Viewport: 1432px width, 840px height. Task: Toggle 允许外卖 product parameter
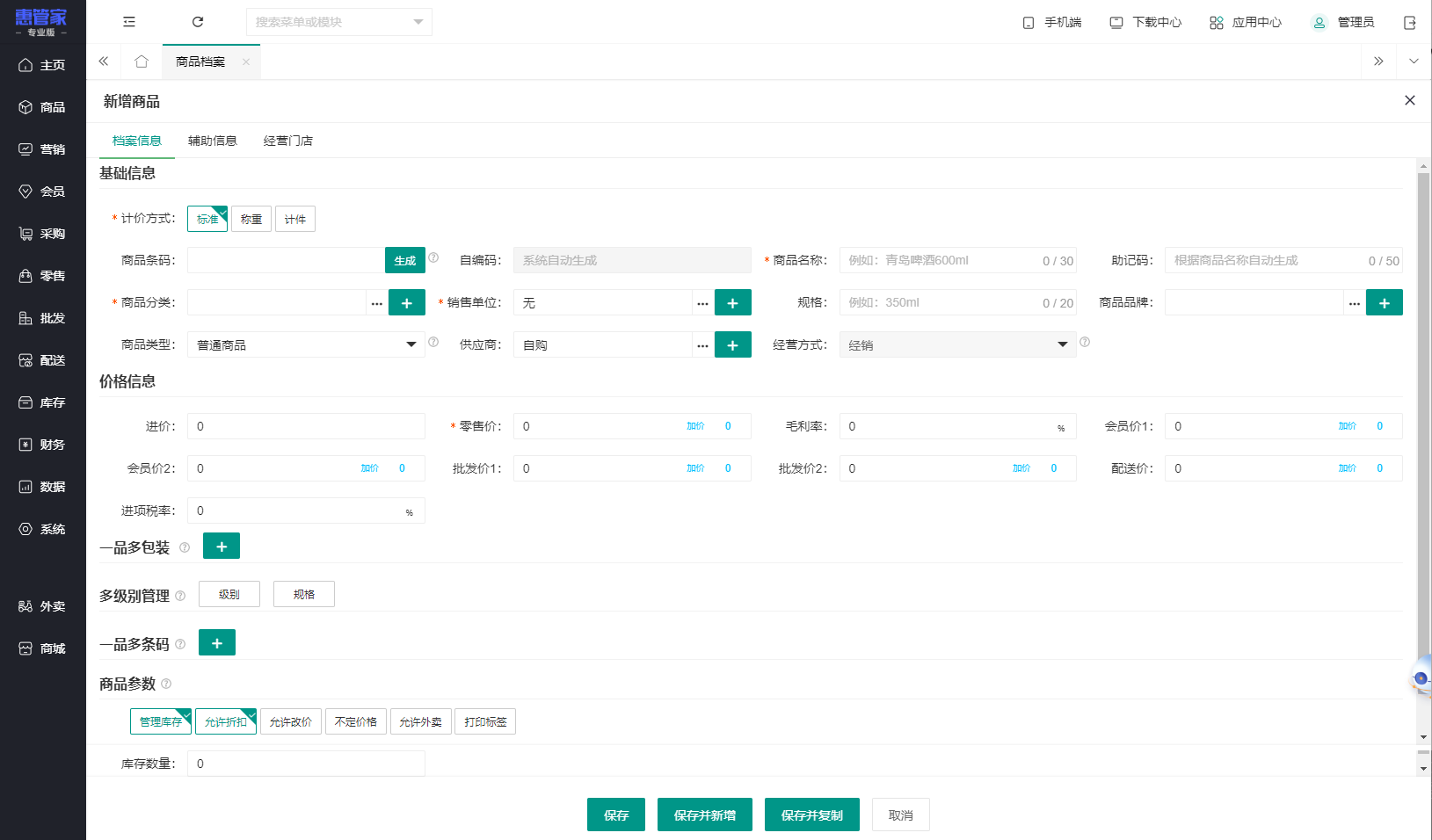point(421,721)
